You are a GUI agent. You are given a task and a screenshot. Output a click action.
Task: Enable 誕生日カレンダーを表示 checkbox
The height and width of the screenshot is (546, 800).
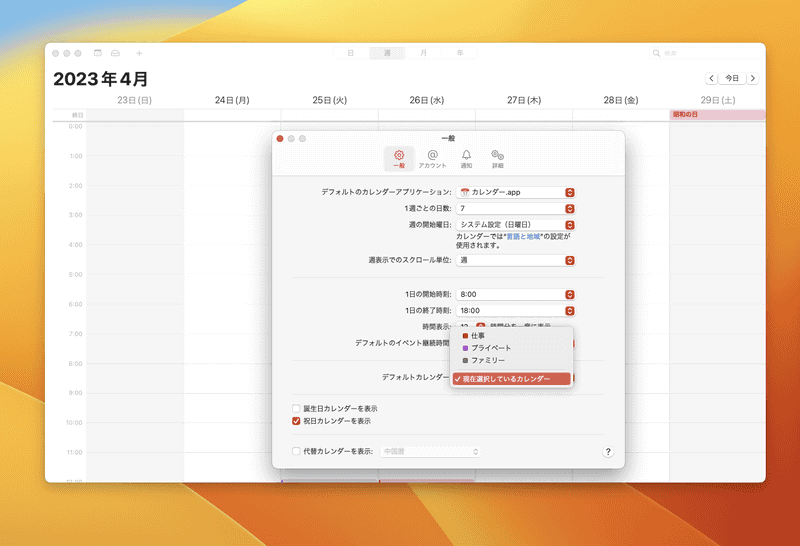click(296, 409)
